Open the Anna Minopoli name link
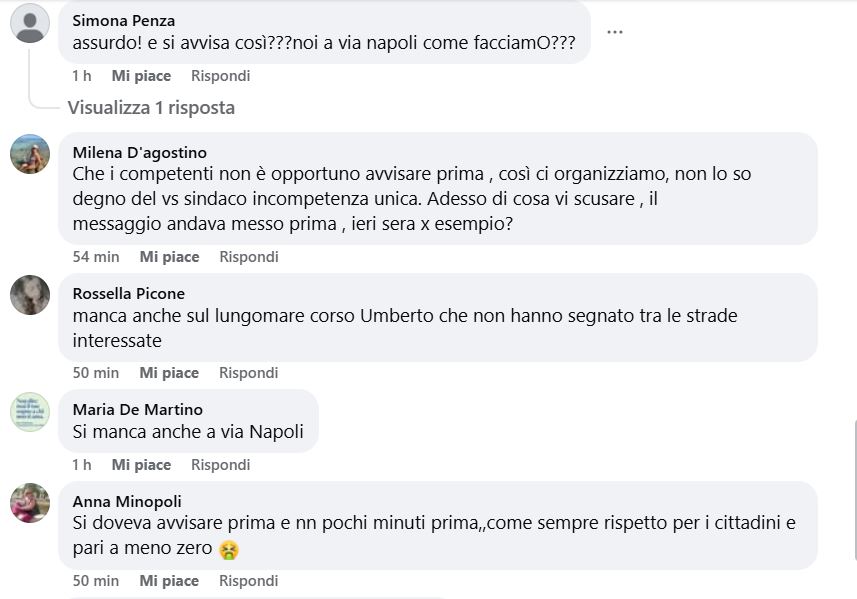Image resolution: width=857 pixels, height=599 pixels. (x=127, y=501)
